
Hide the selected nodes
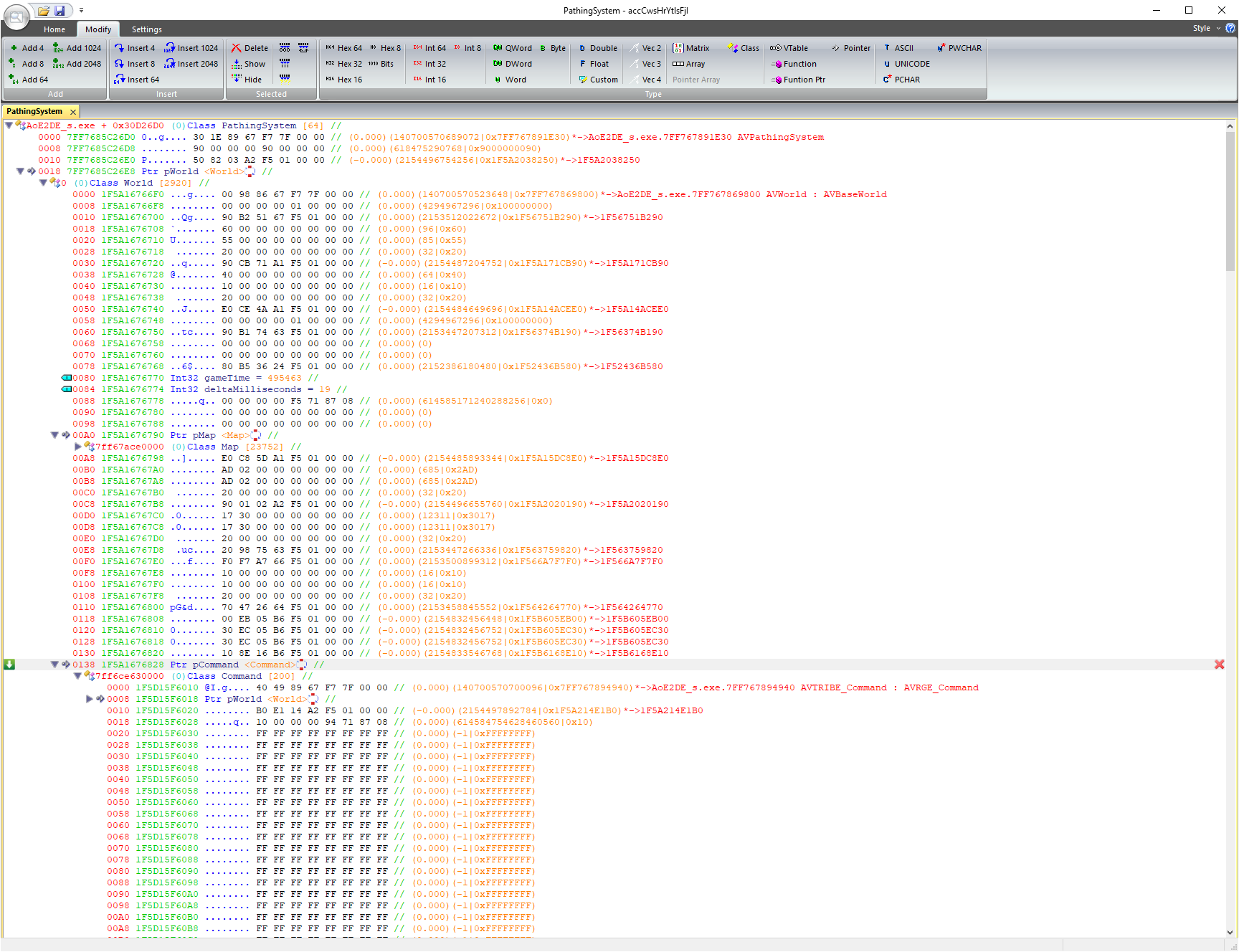247,80
